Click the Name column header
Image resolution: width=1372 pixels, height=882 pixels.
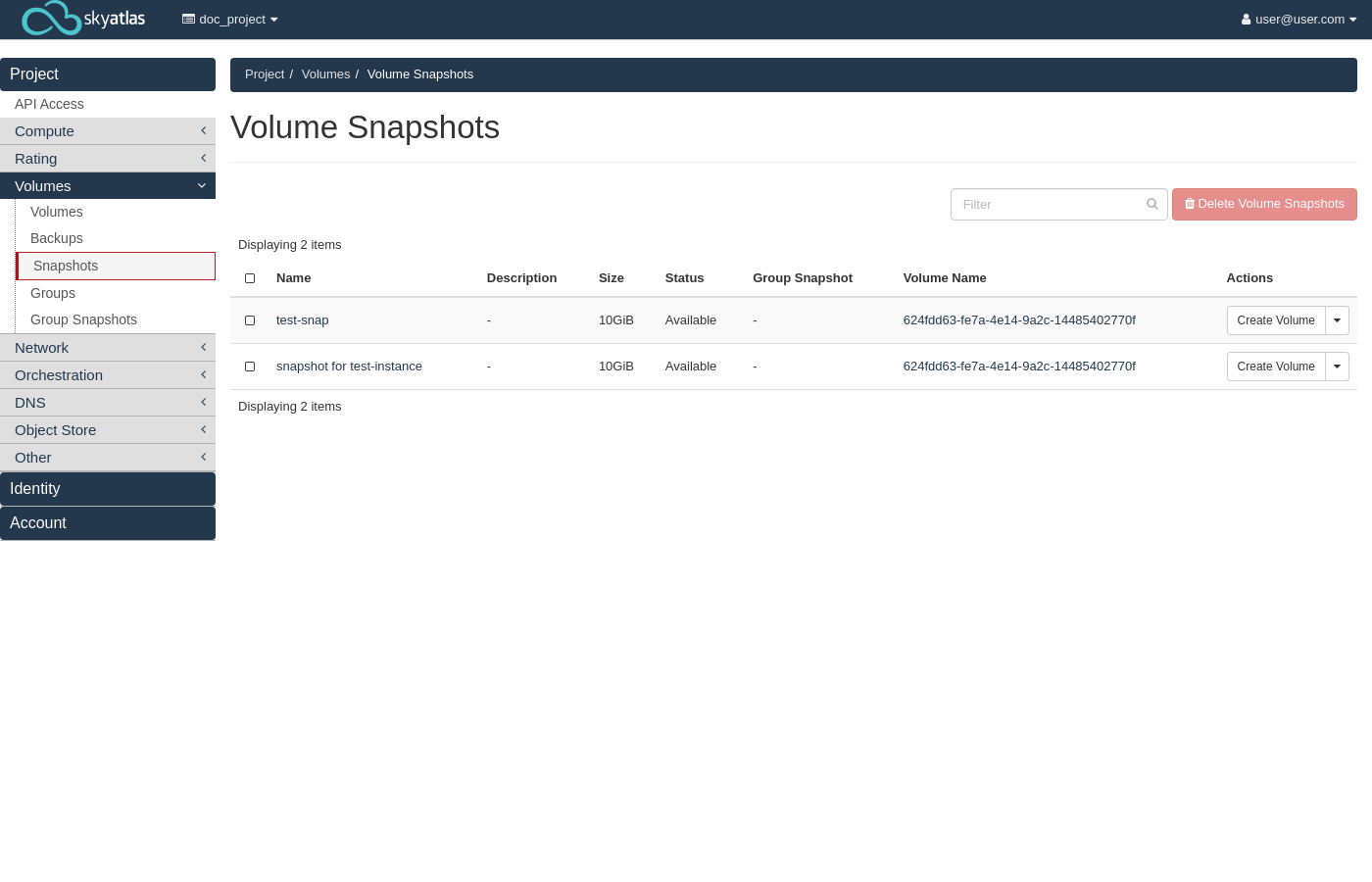point(294,278)
